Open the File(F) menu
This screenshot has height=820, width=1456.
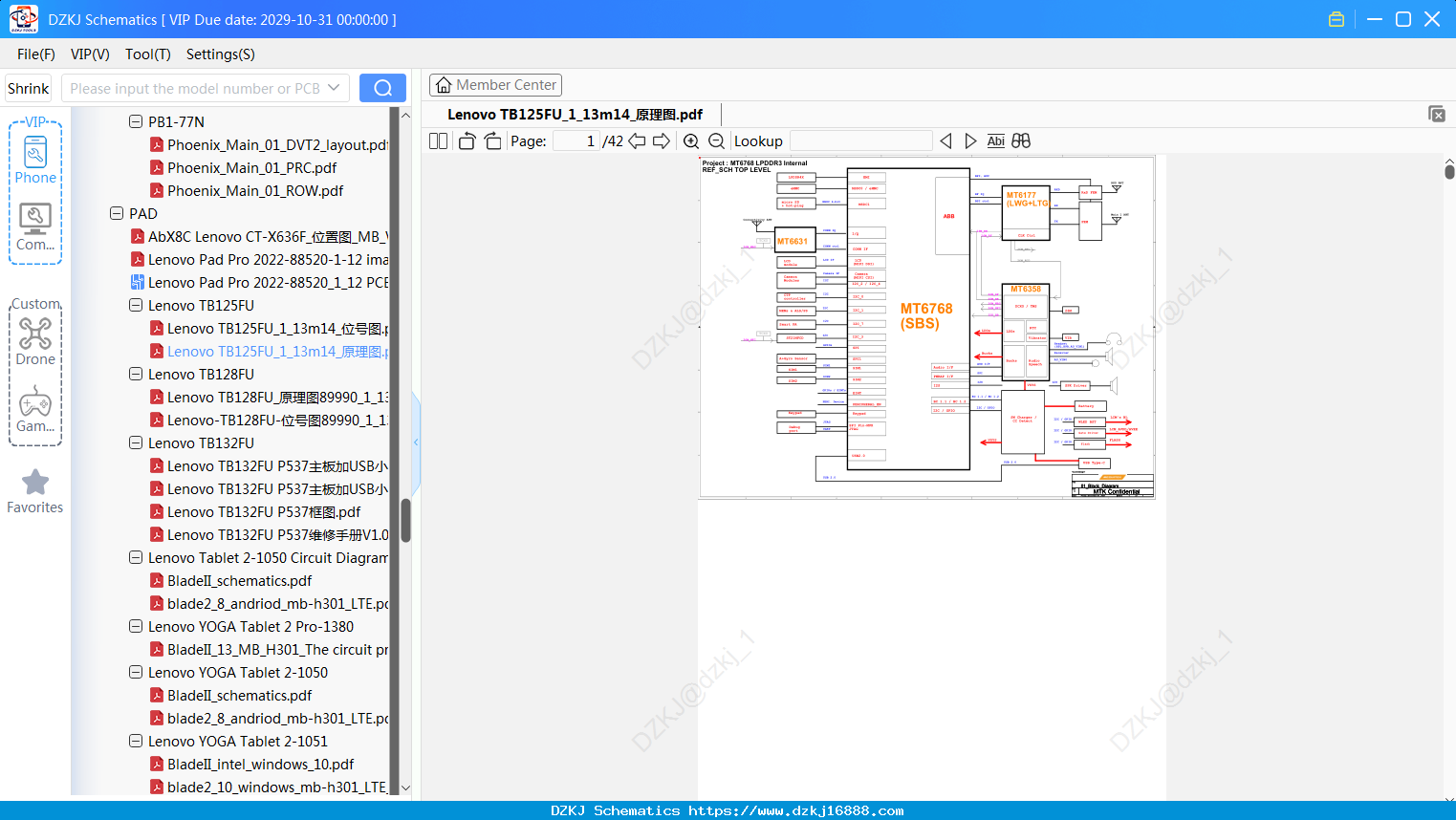[36, 54]
